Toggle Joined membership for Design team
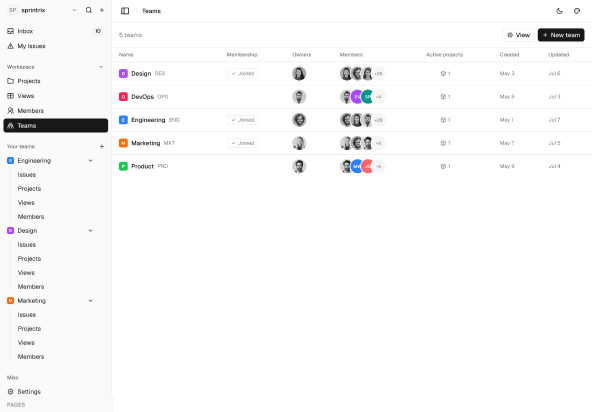The image size is (592, 412). point(242,73)
